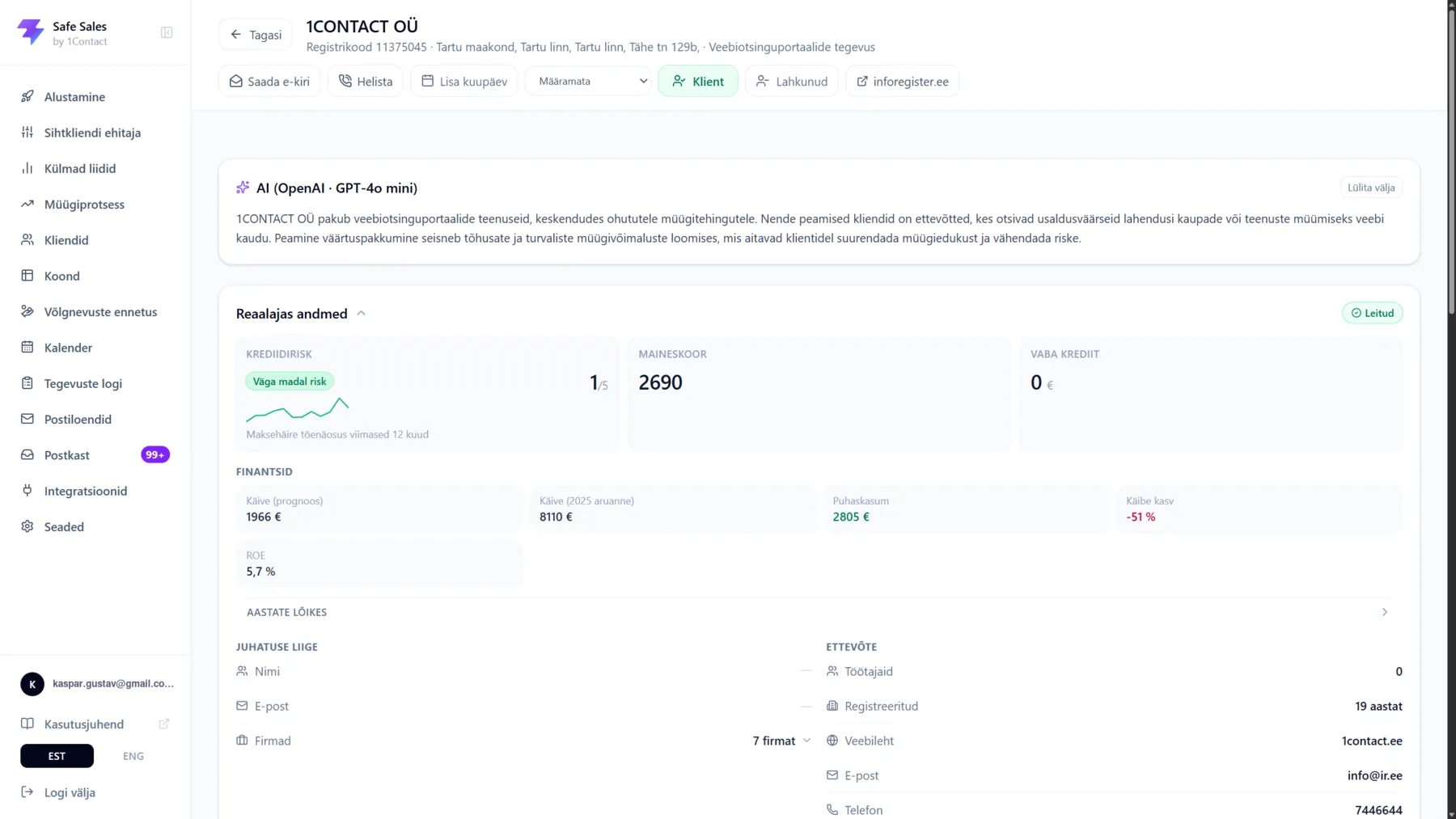Click the Töötajaid person icon

pos(832,671)
